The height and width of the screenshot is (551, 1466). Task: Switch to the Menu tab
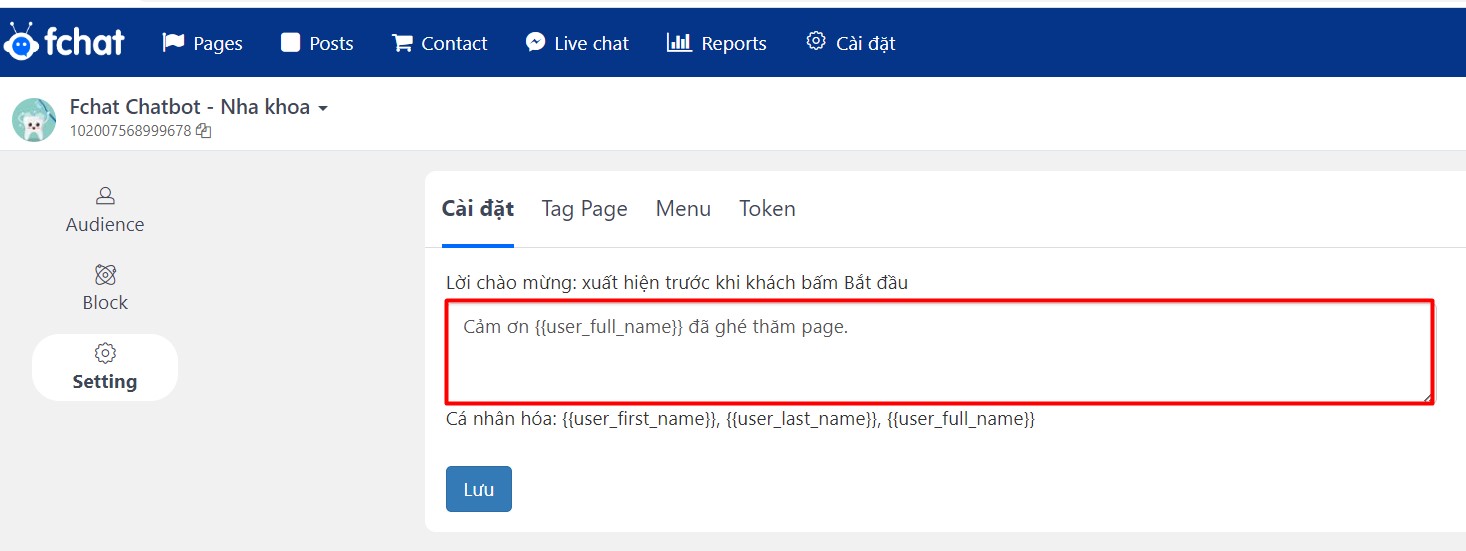683,209
